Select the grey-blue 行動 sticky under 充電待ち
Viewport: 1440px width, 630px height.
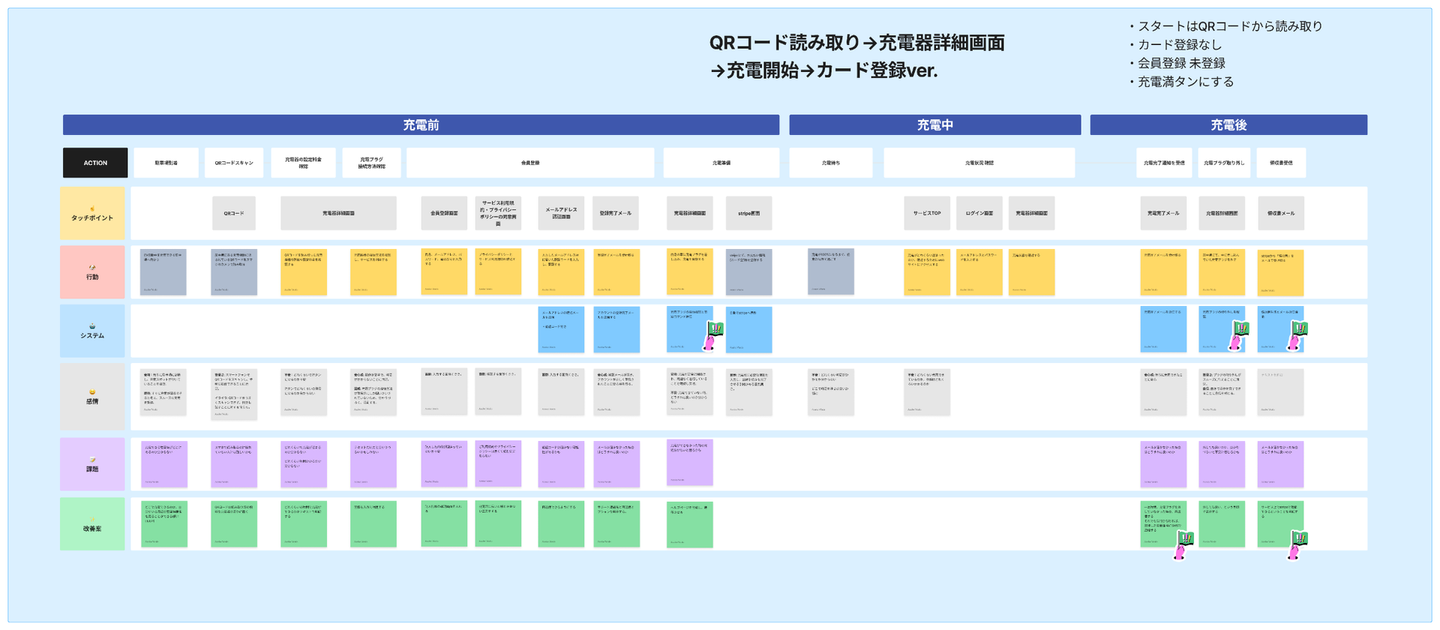pyautogui.click(x=831, y=272)
